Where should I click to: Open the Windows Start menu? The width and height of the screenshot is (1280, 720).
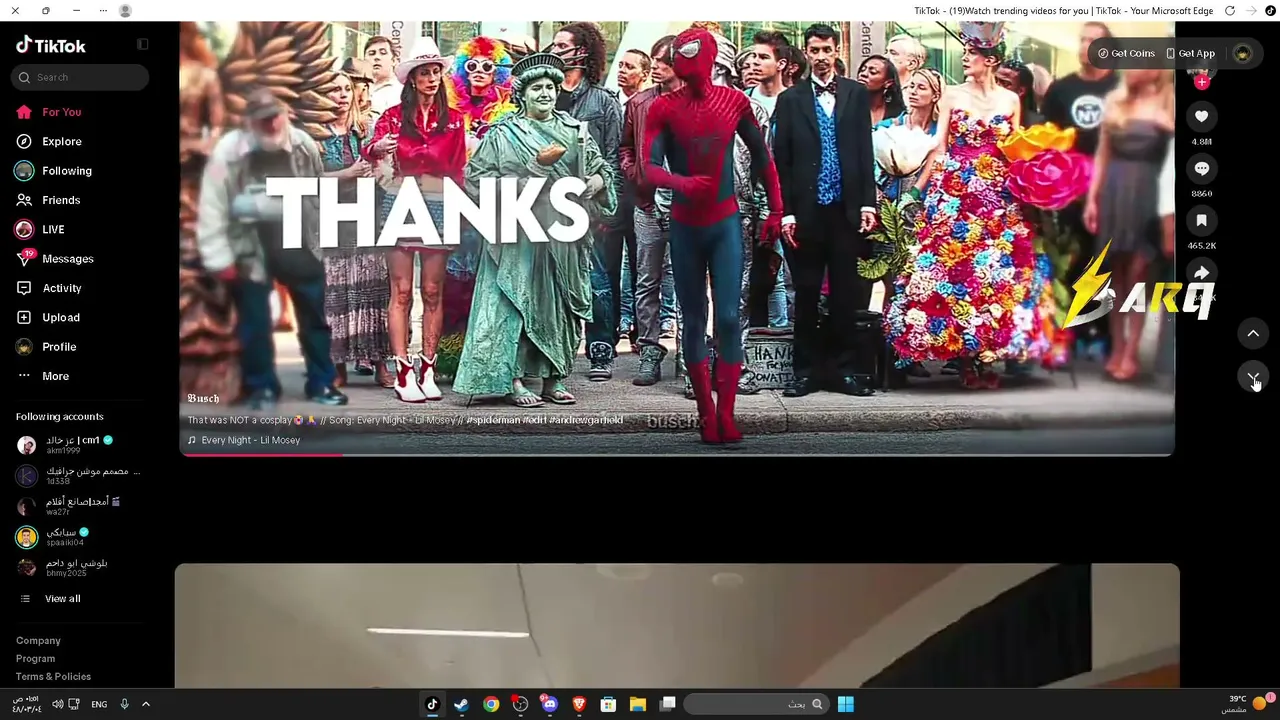845,704
